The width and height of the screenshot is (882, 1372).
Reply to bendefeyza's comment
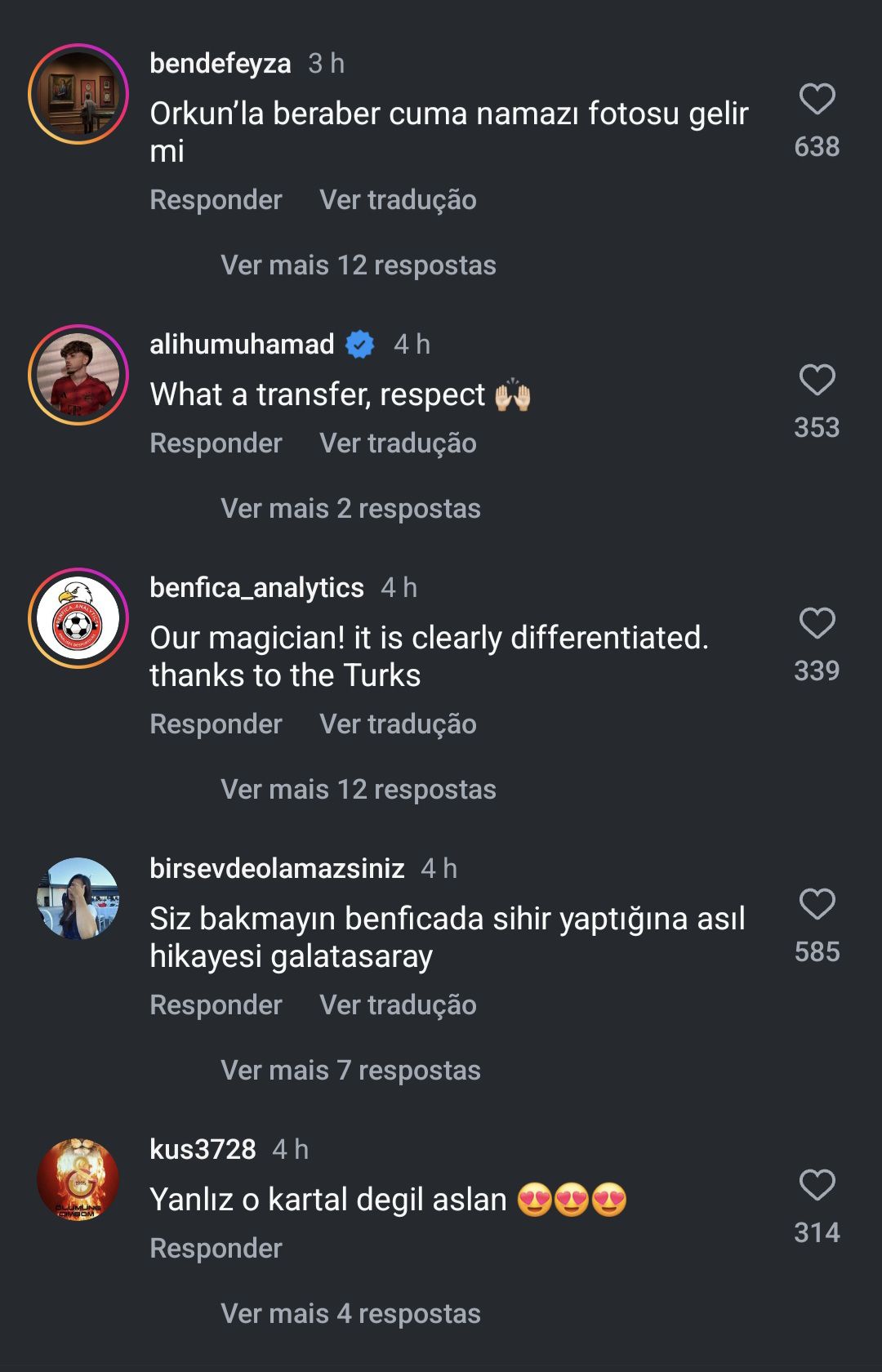coord(216,200)
